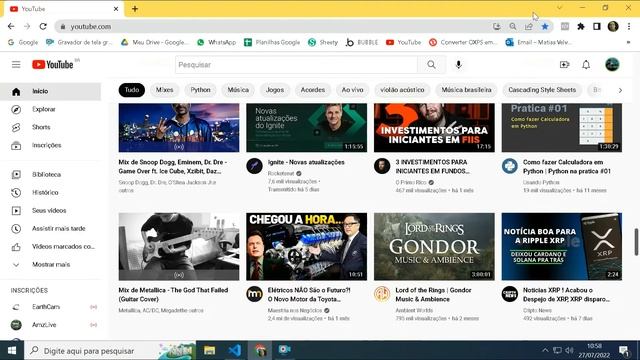
Task: Reload the page
Action: [43, 27]
